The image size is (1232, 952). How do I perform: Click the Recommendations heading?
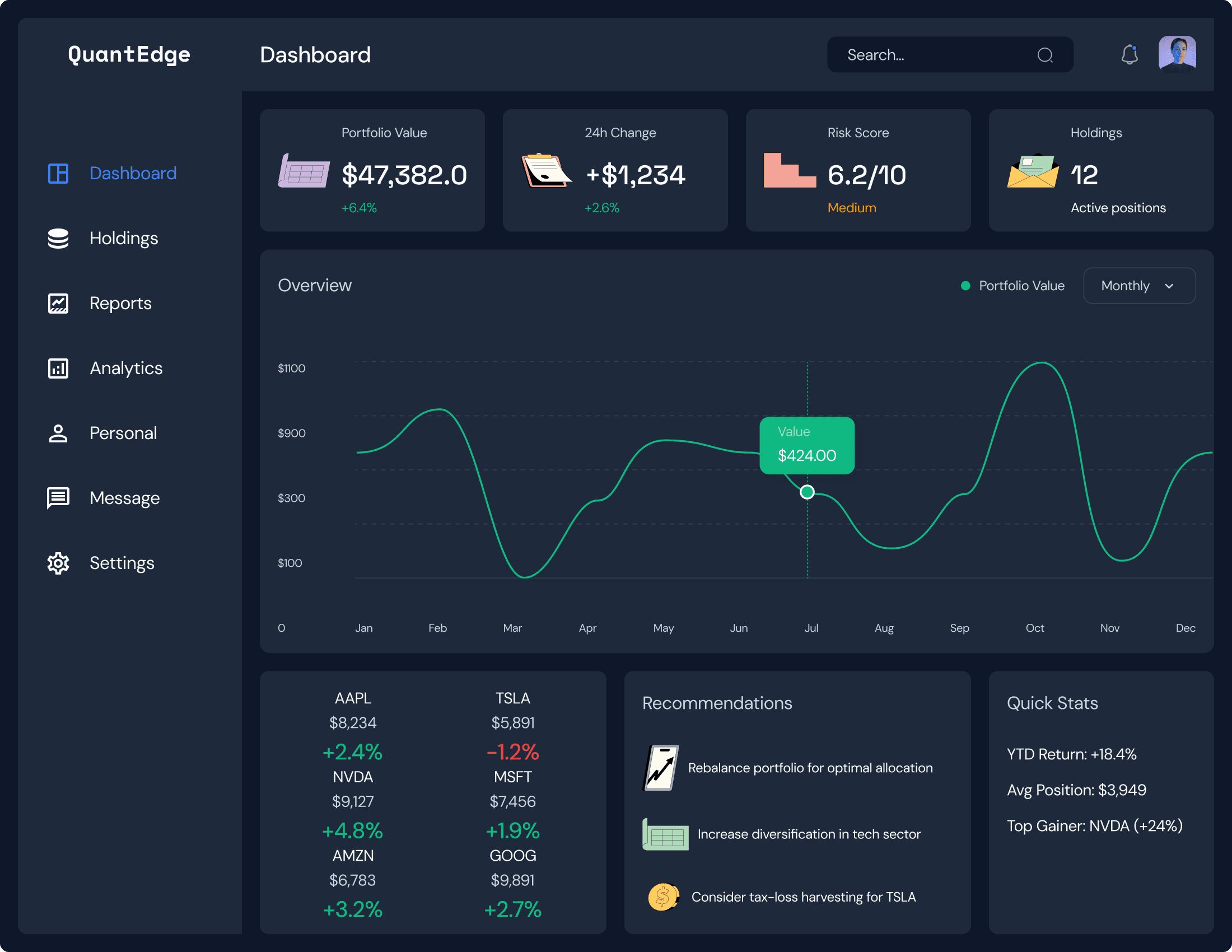[x=717, y=703]
